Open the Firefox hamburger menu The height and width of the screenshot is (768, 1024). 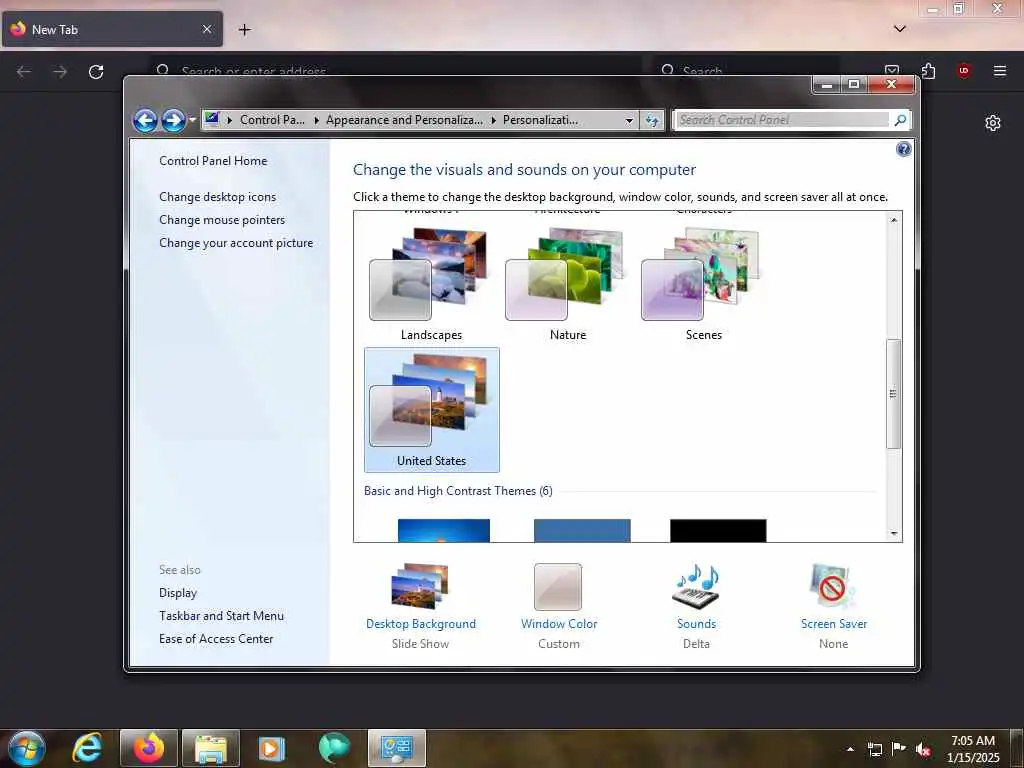click(999, 71)
